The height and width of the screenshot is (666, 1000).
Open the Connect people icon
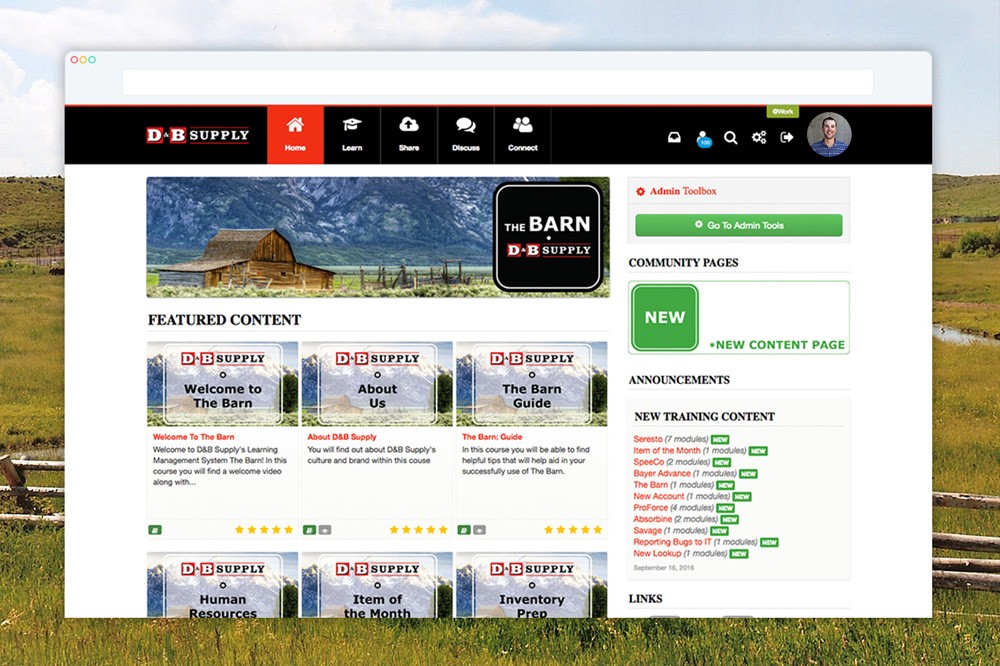click(522, 133)
